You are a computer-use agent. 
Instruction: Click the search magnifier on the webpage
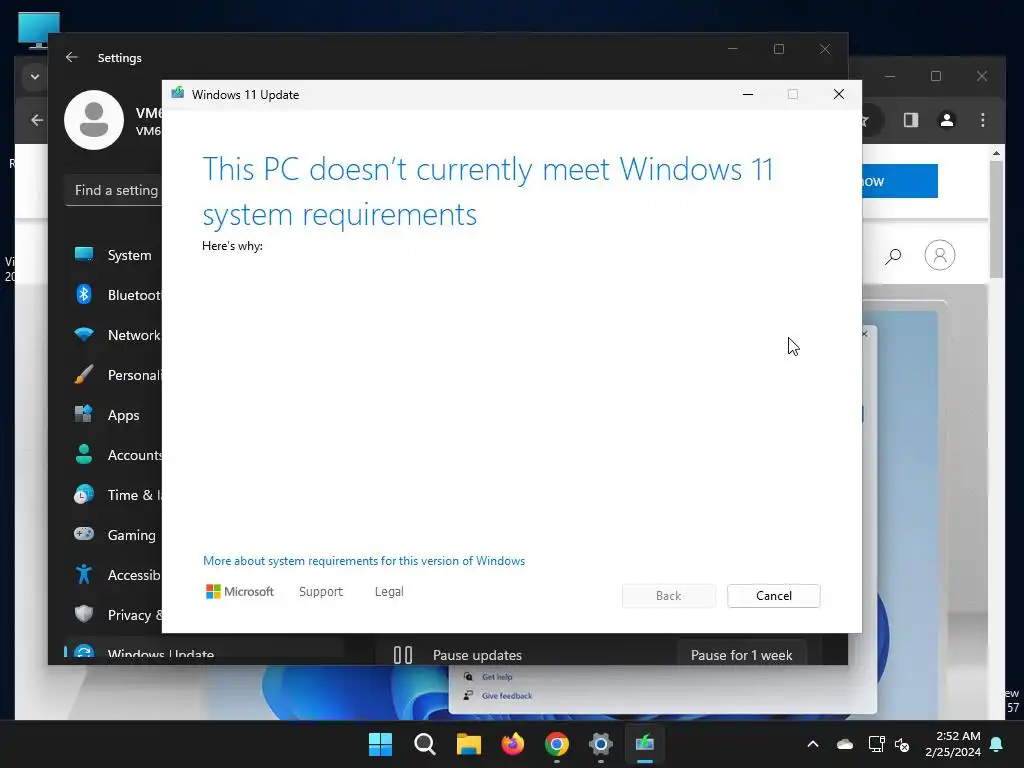(x=893, y=256)
